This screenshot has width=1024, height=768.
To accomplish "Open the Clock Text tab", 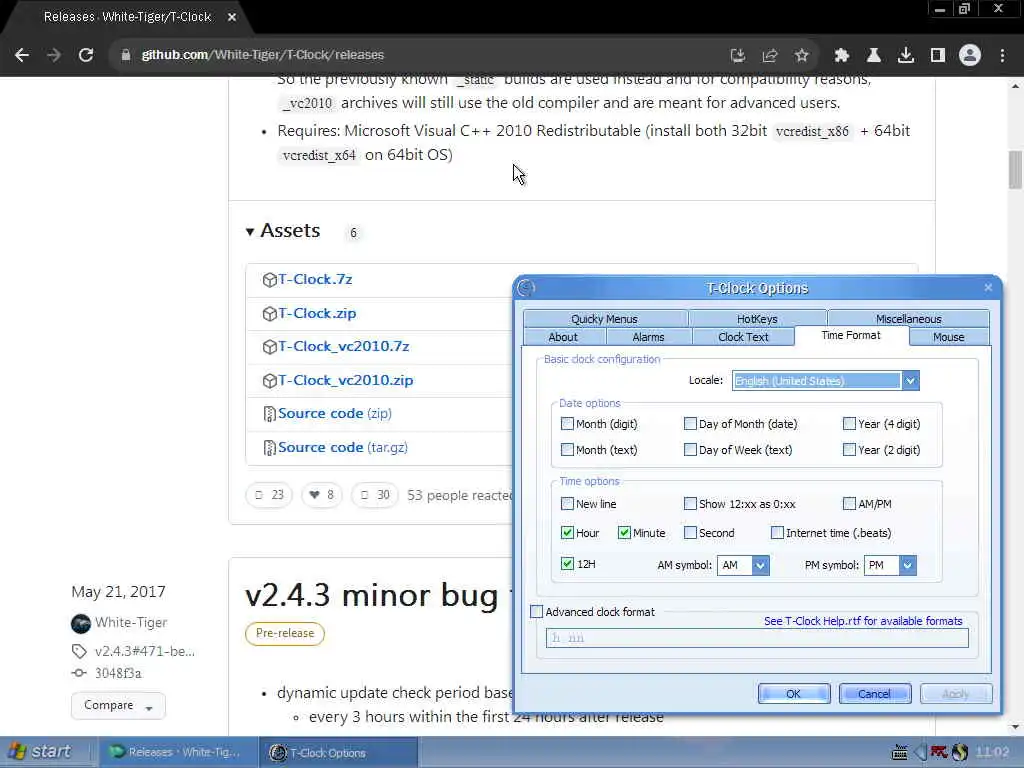I will tap(743, 337).
